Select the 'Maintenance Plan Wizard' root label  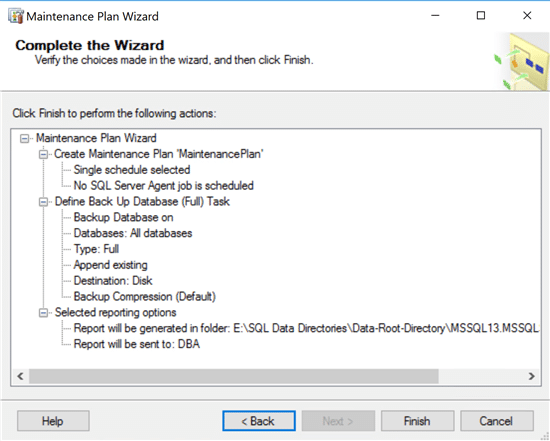point(96,138)
